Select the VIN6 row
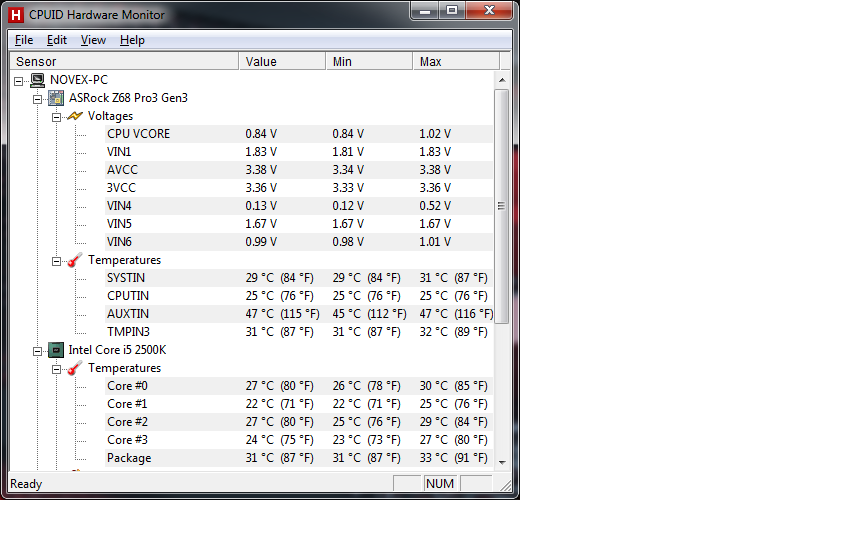 (x=299, y=242)
